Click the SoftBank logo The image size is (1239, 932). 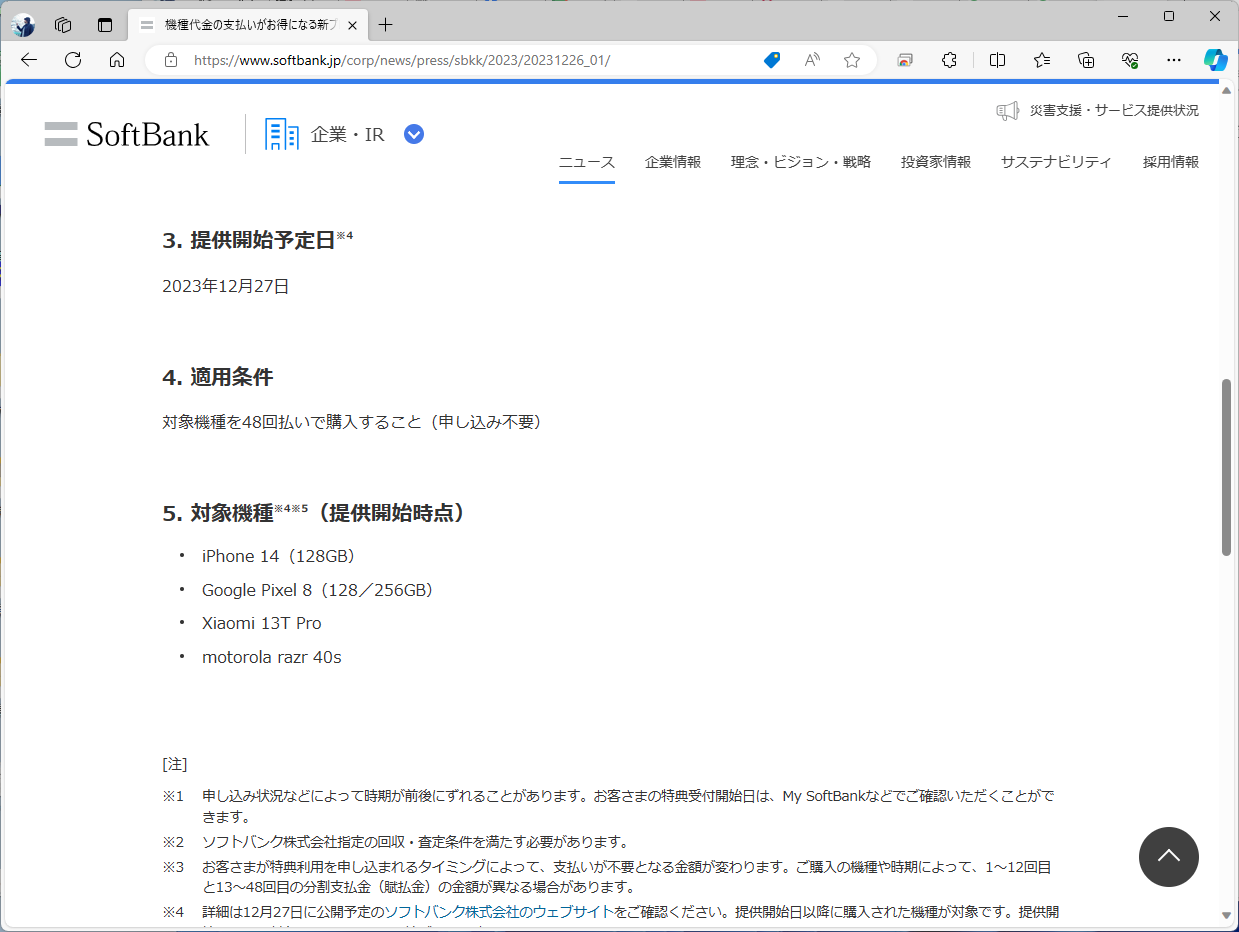127,134
